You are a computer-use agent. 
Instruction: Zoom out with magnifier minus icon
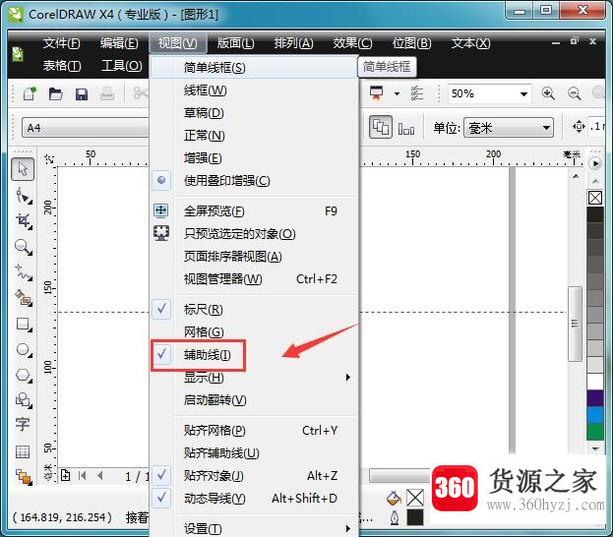pyautogui.click(x=574, y=93)
